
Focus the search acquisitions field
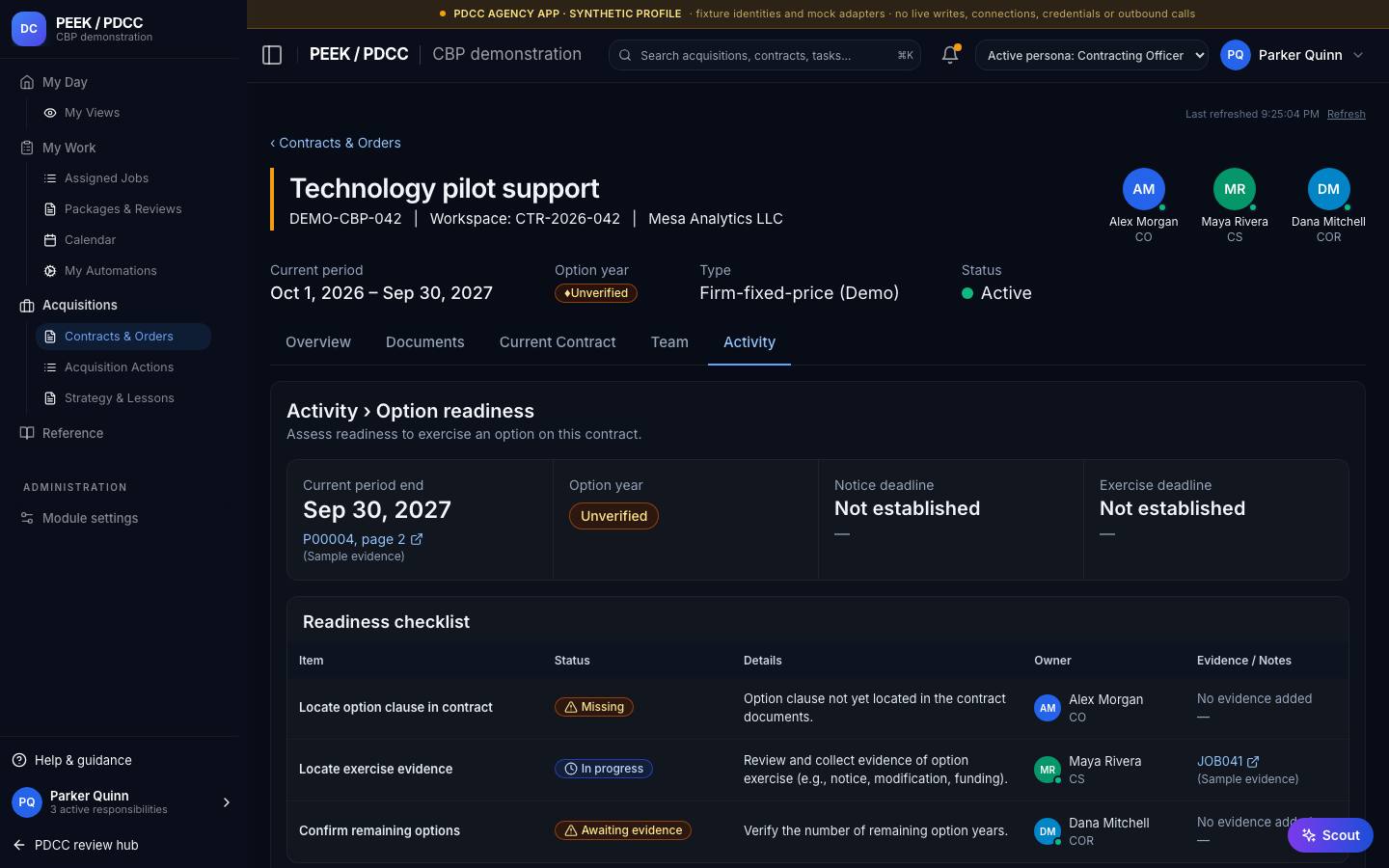[765, 55]
